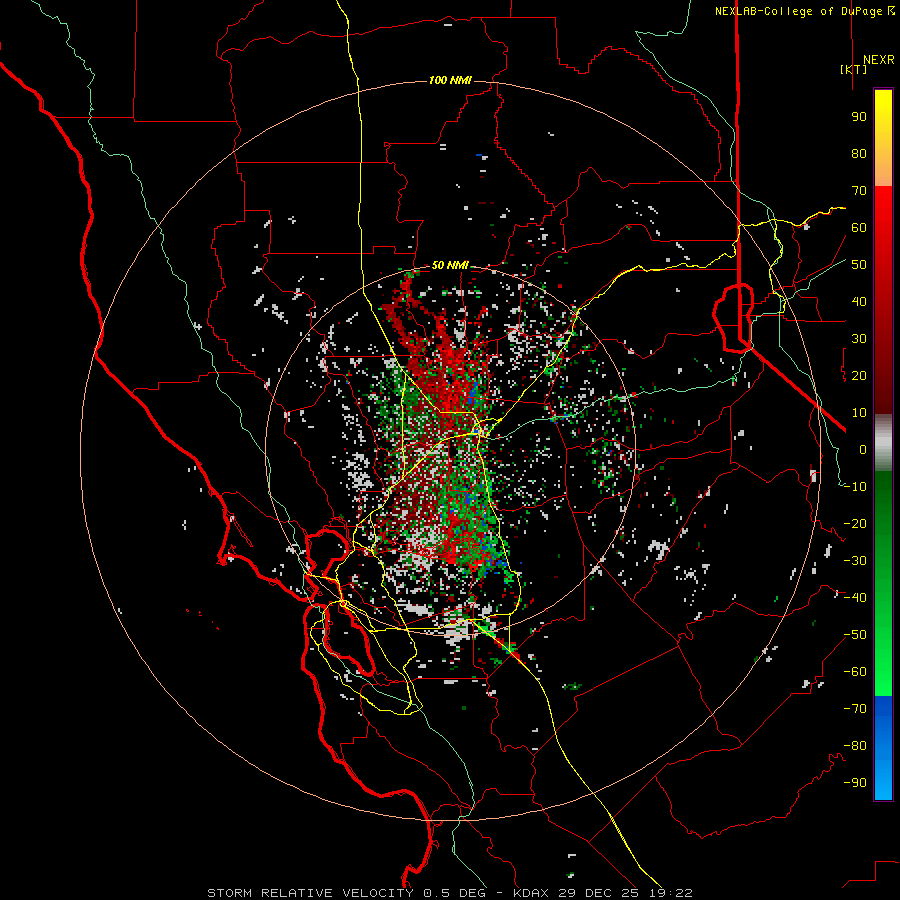
Task: Select the 20 value on velocity scale
Action: 859,376
